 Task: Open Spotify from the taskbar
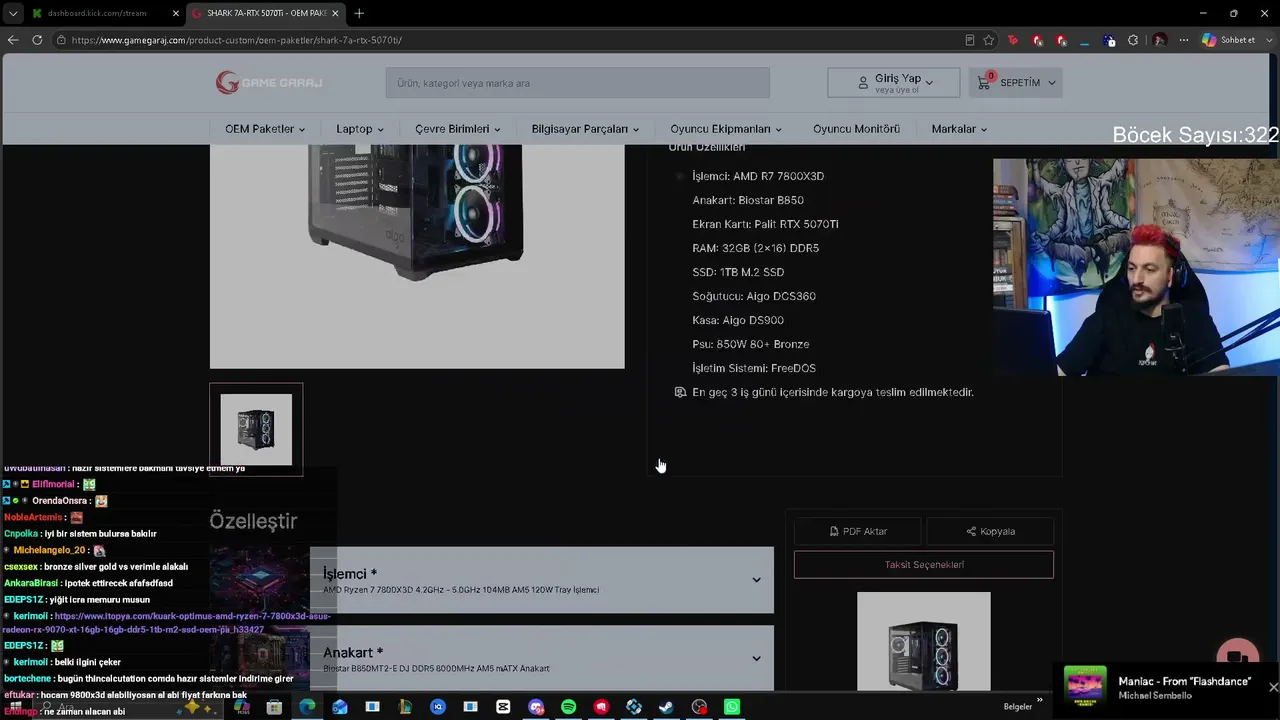point(568,707)
